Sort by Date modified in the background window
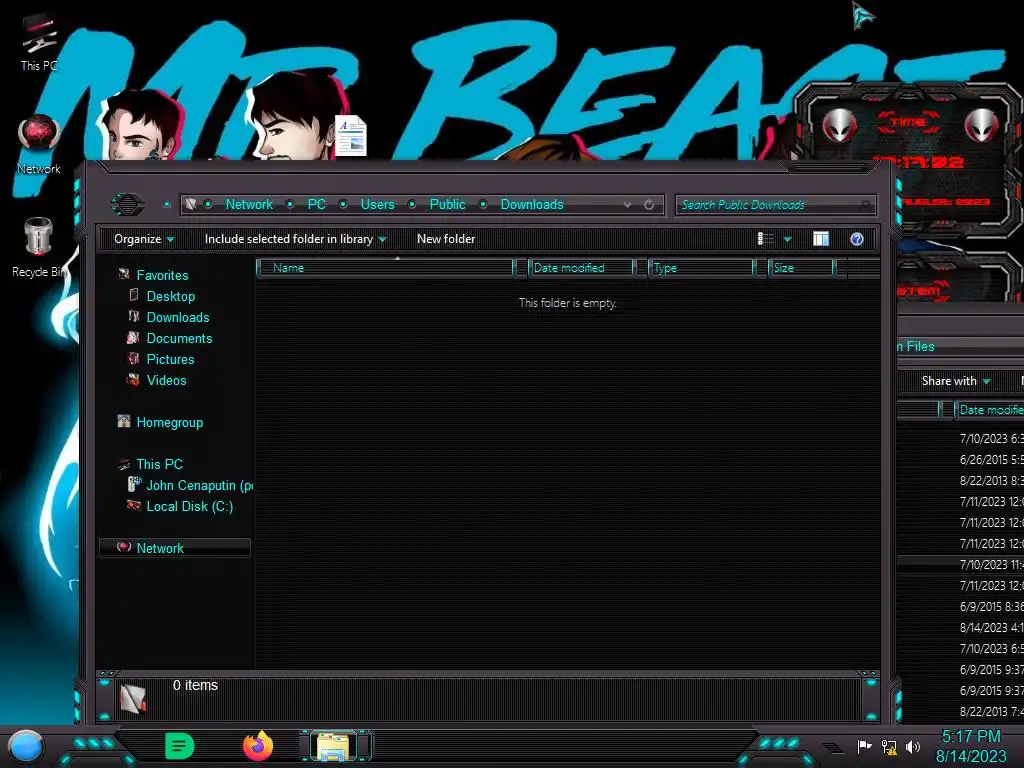This screenshot has height=768, width=1024. coord(989,410)
